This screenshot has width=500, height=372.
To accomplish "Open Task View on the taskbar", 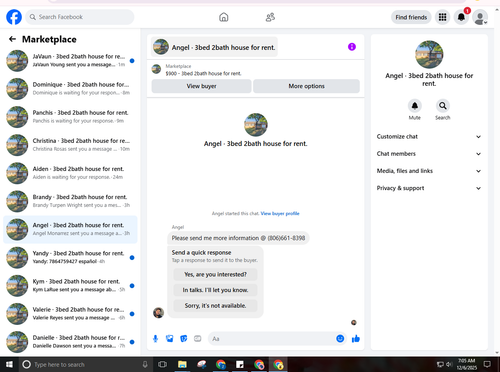I will tap(162, 364).
